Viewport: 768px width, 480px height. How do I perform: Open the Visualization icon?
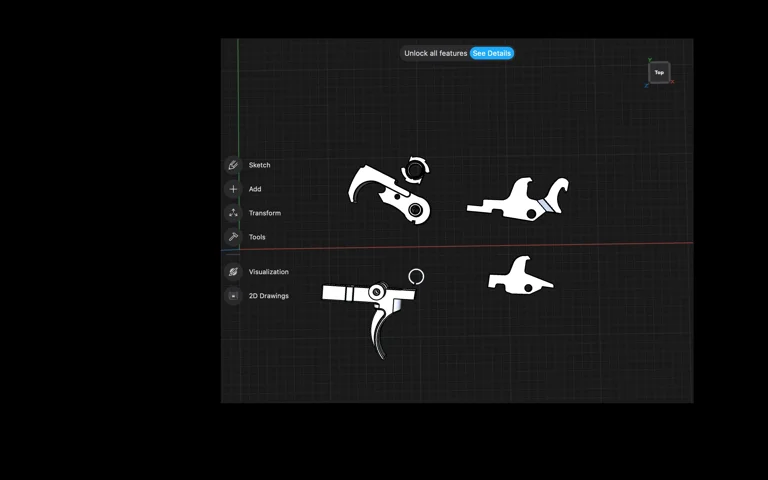[233, 272]
